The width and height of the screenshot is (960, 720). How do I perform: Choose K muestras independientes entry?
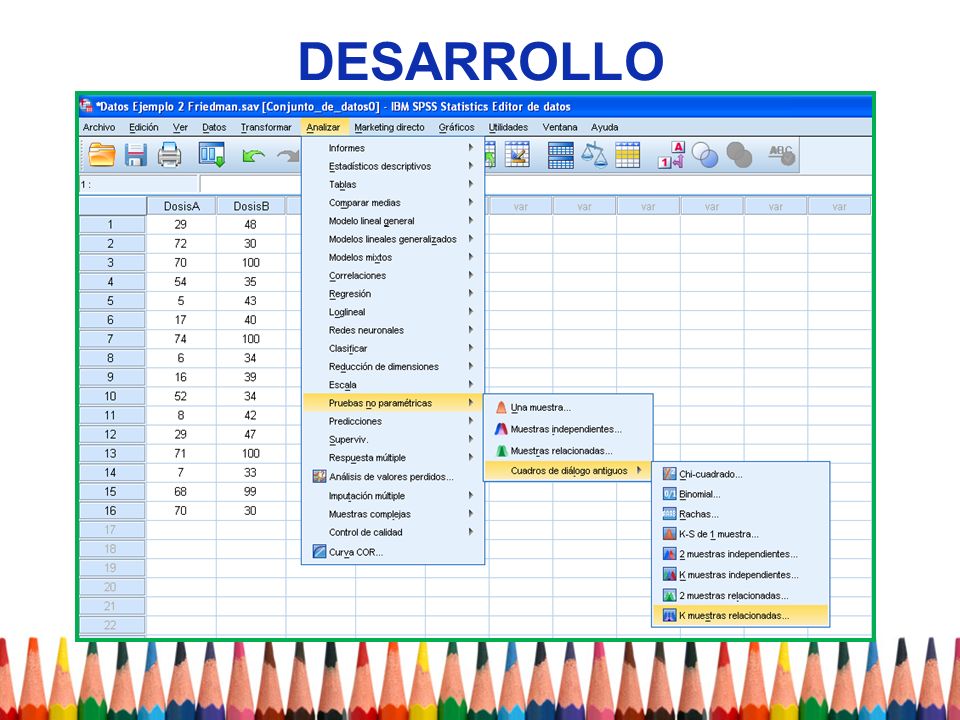click(x=741, y=575)
